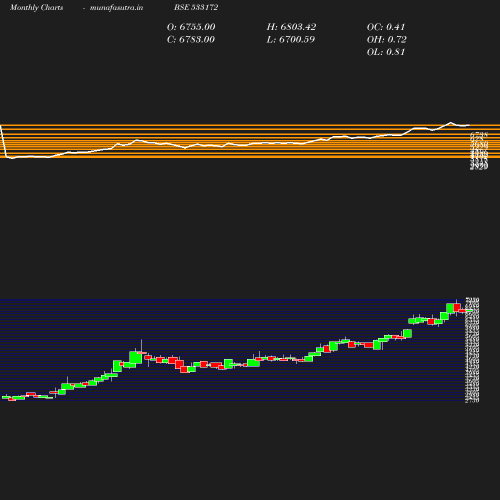Image resolution: width=500 pixels, height=500 pixels.
Task: Click the 'Monthly Charts' title text
Action: click(x=36, y=7)
